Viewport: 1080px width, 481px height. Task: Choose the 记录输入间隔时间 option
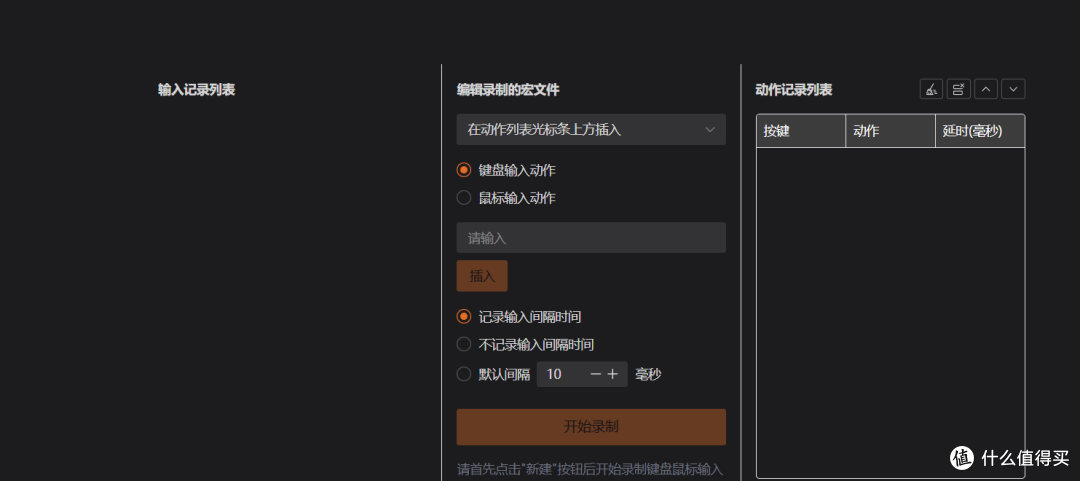(x=464, y=317)
